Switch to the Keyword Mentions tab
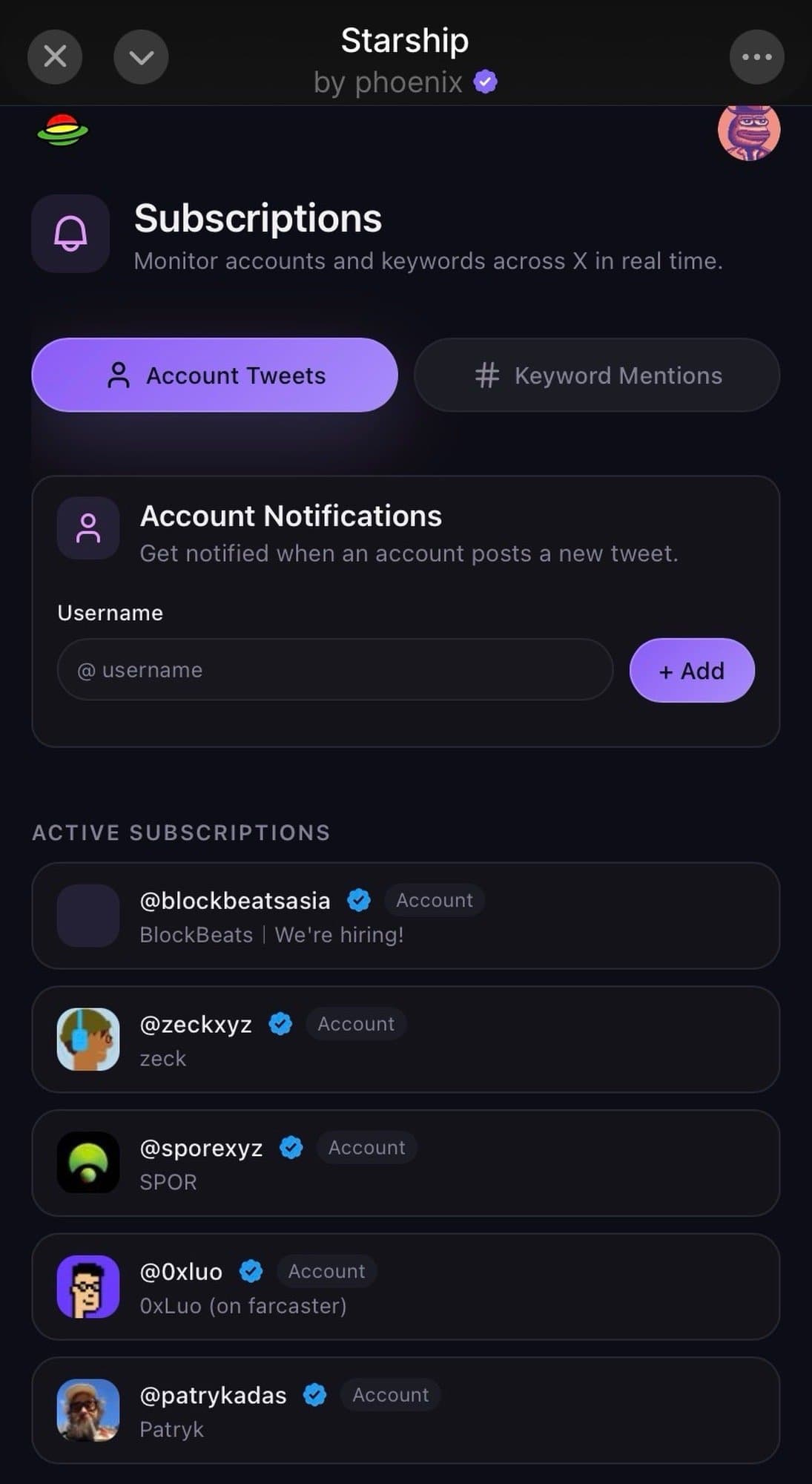Image resolution: width=812 pixels, height=1484 pixels. [x=597, y=375]
